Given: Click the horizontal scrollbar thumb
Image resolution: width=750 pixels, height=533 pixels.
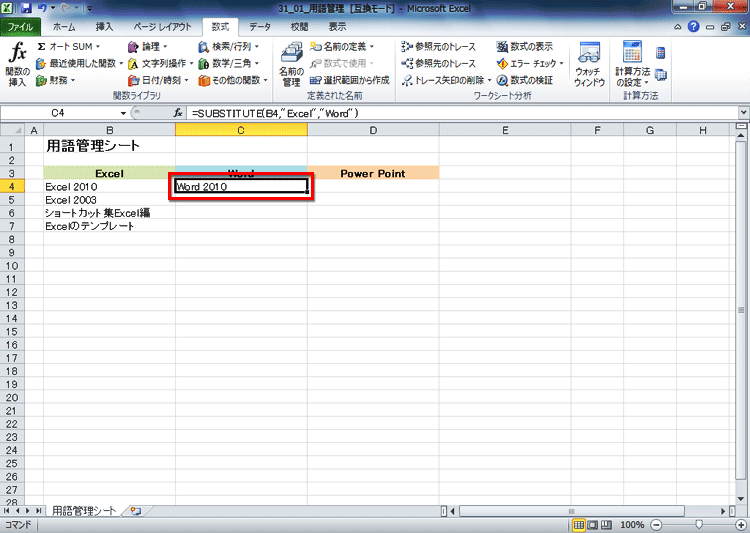Looking at the screenshot, I should pyautogui.click(x=572, y=511).
